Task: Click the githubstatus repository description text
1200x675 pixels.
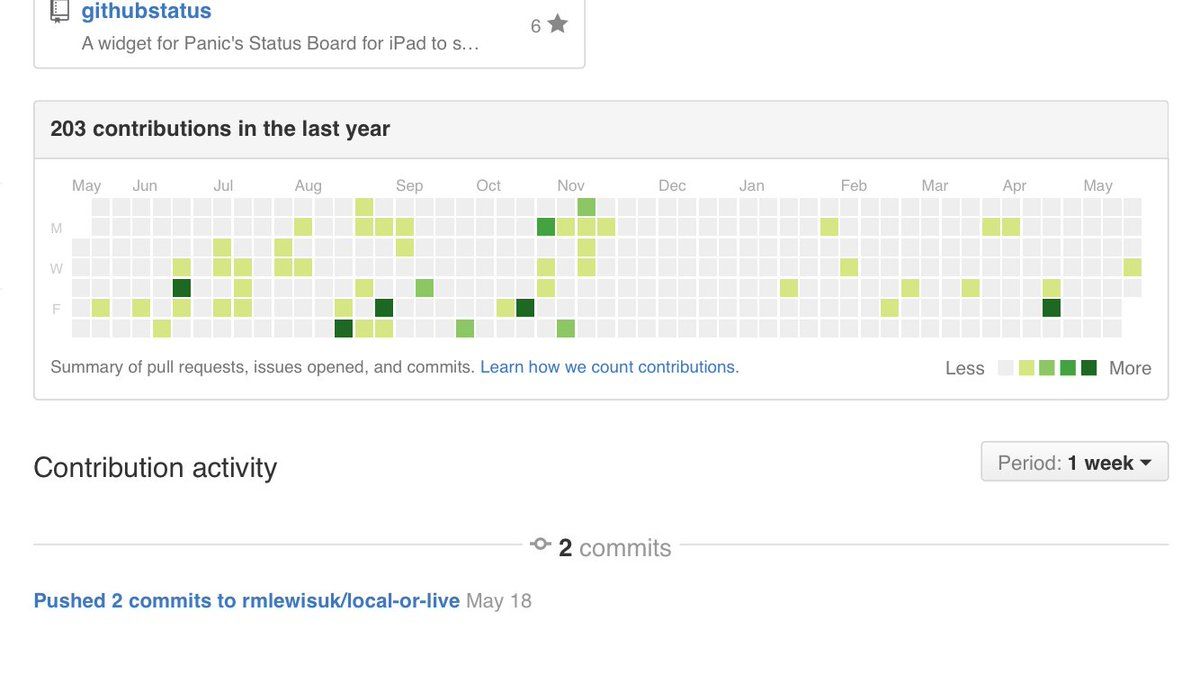Action: click(280, 44)
